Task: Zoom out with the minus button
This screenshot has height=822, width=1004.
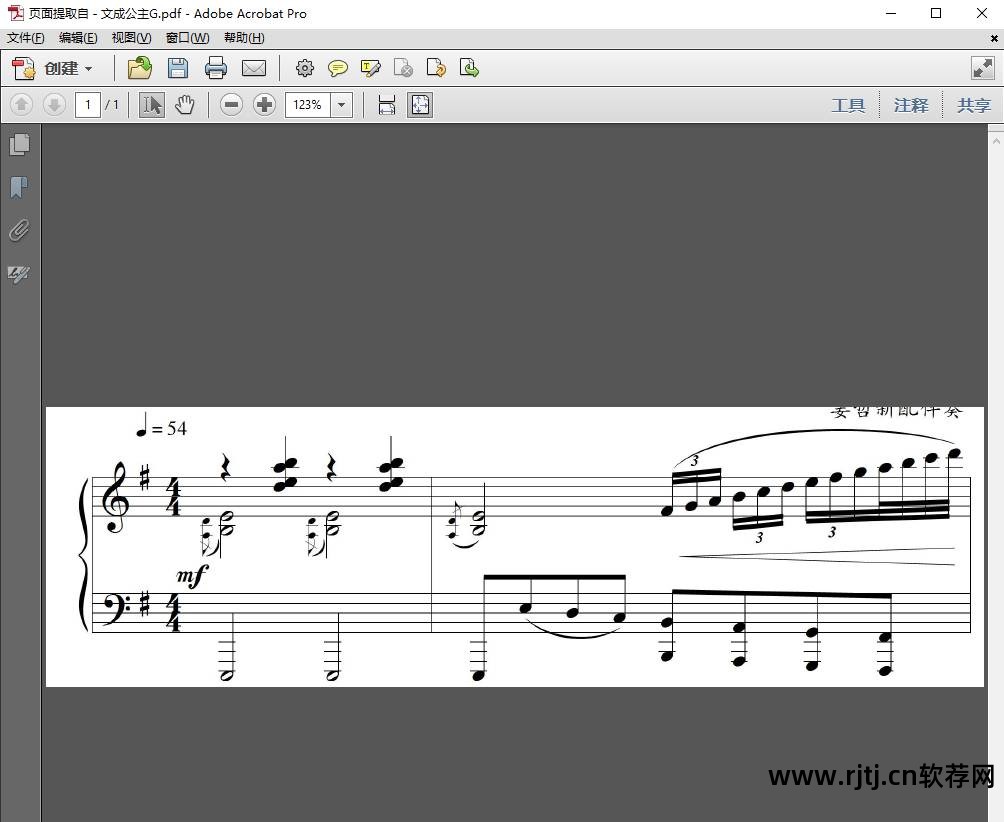Action: pos(231,104)
